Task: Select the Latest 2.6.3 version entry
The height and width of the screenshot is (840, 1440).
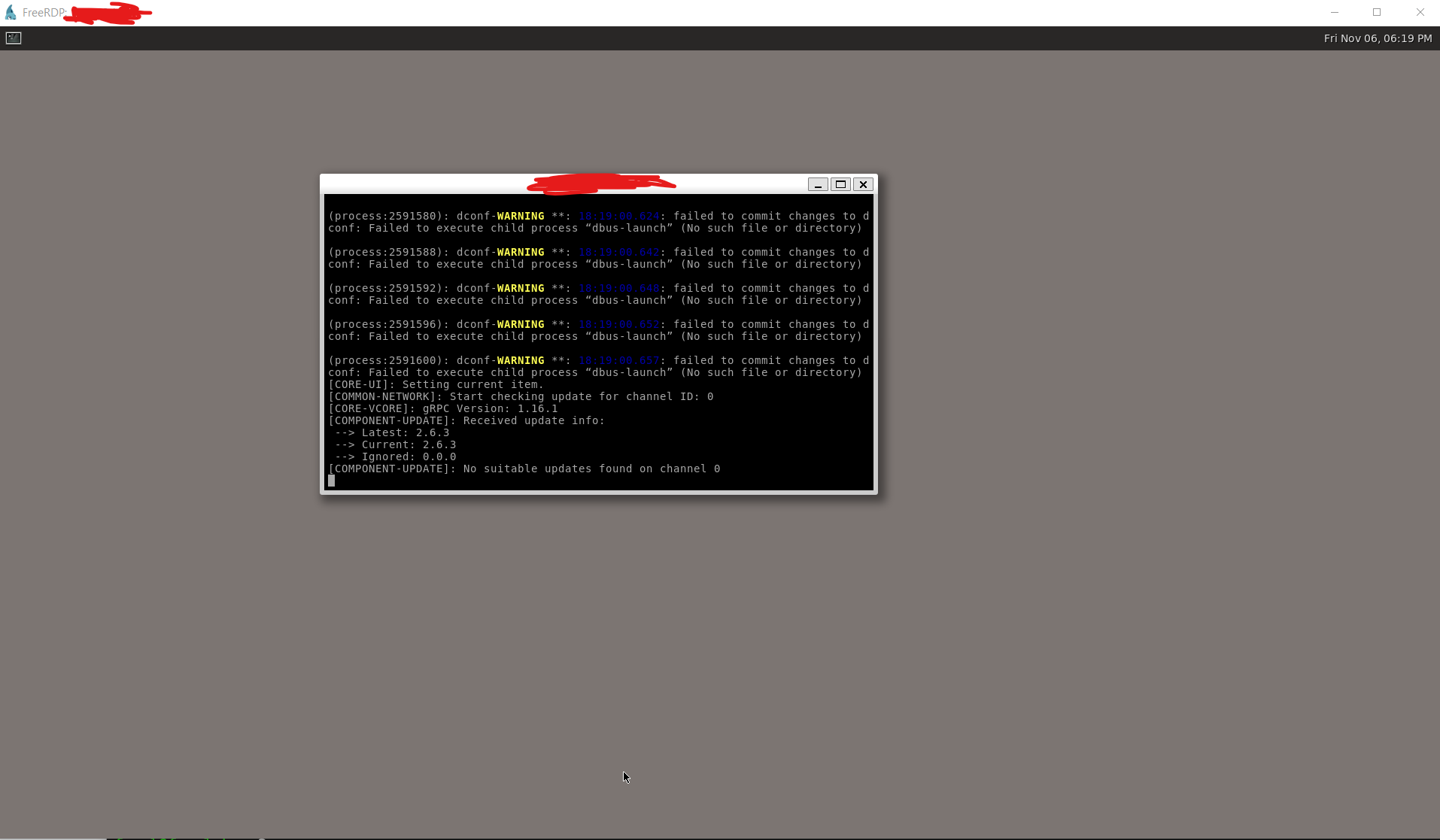Action: point(391,432)
